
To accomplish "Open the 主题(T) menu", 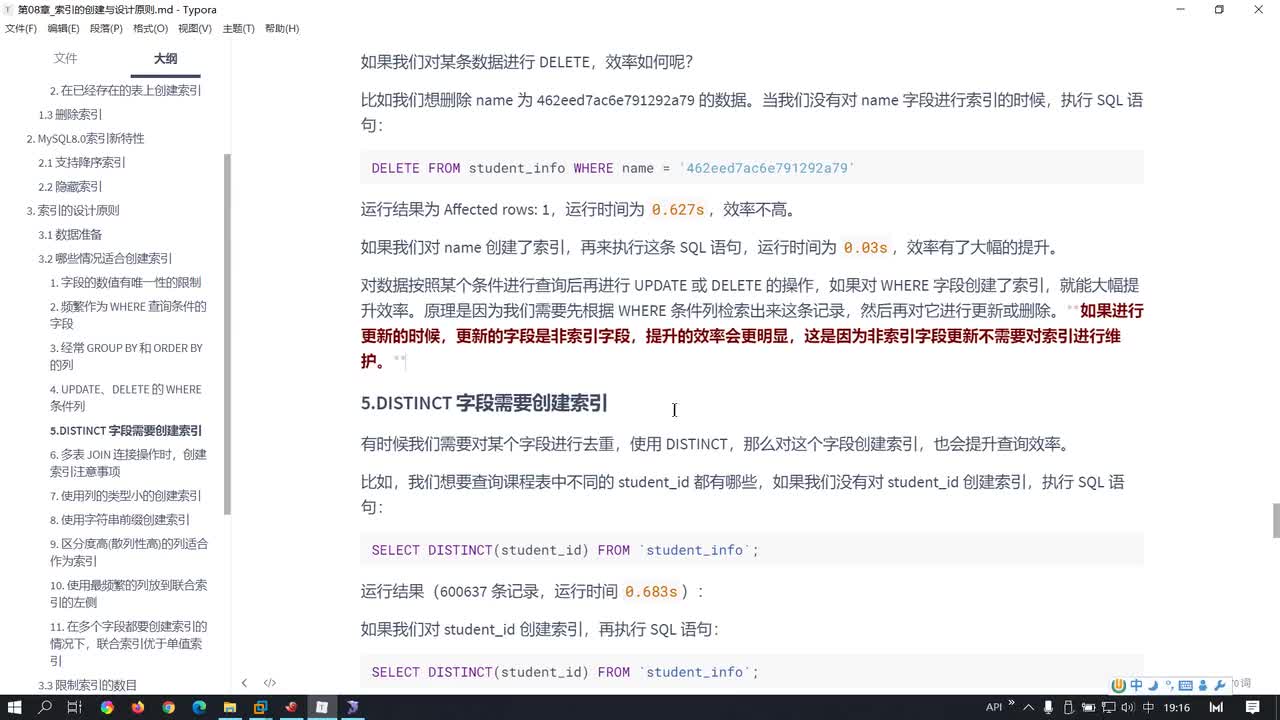I will click(x=238, y=28).
